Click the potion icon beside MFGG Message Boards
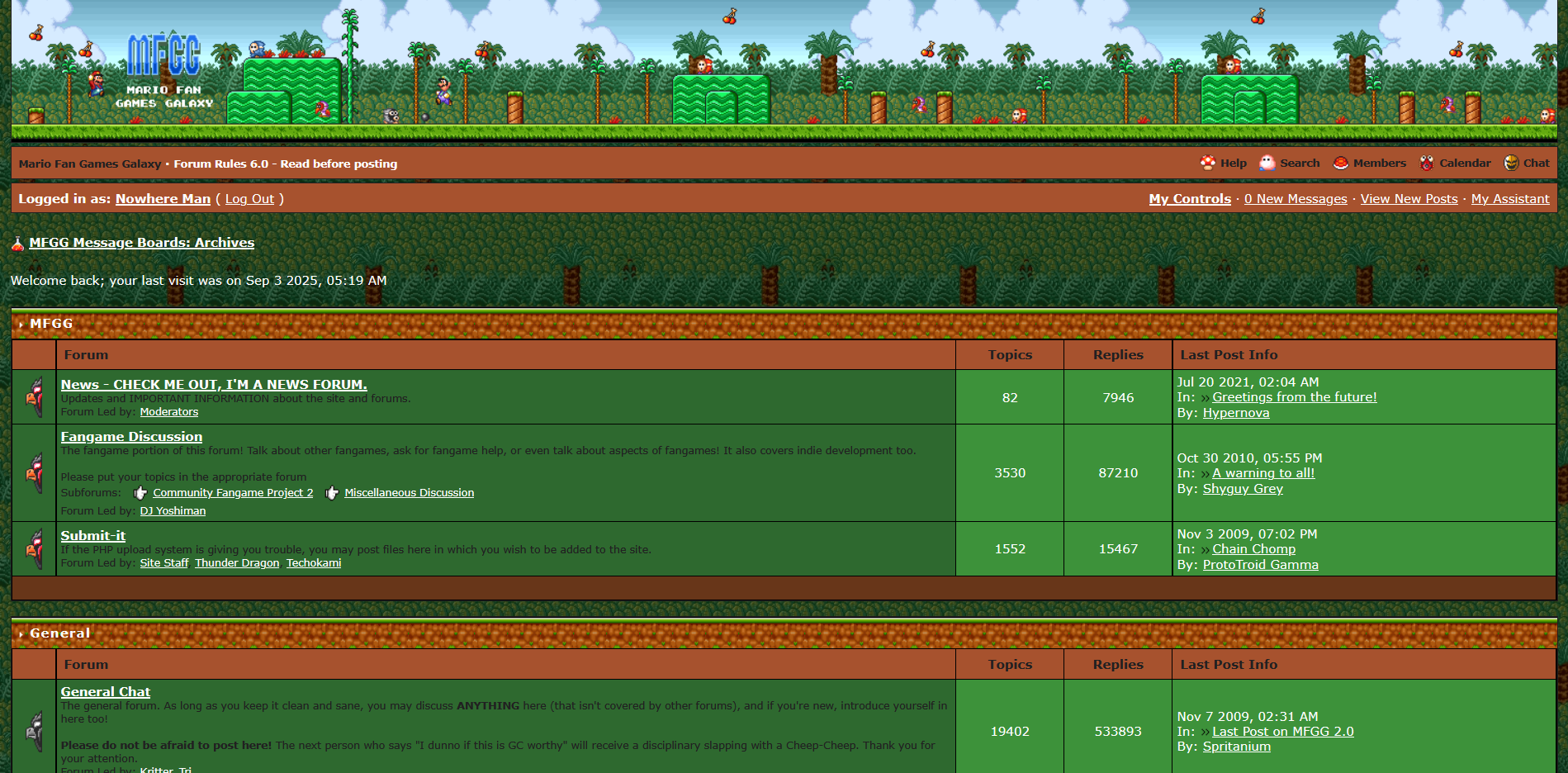 click(17, 244)
